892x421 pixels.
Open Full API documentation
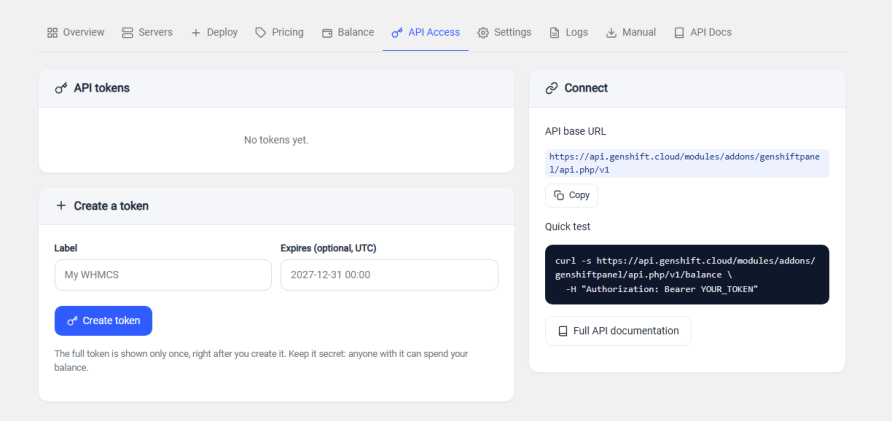(618, 331)
